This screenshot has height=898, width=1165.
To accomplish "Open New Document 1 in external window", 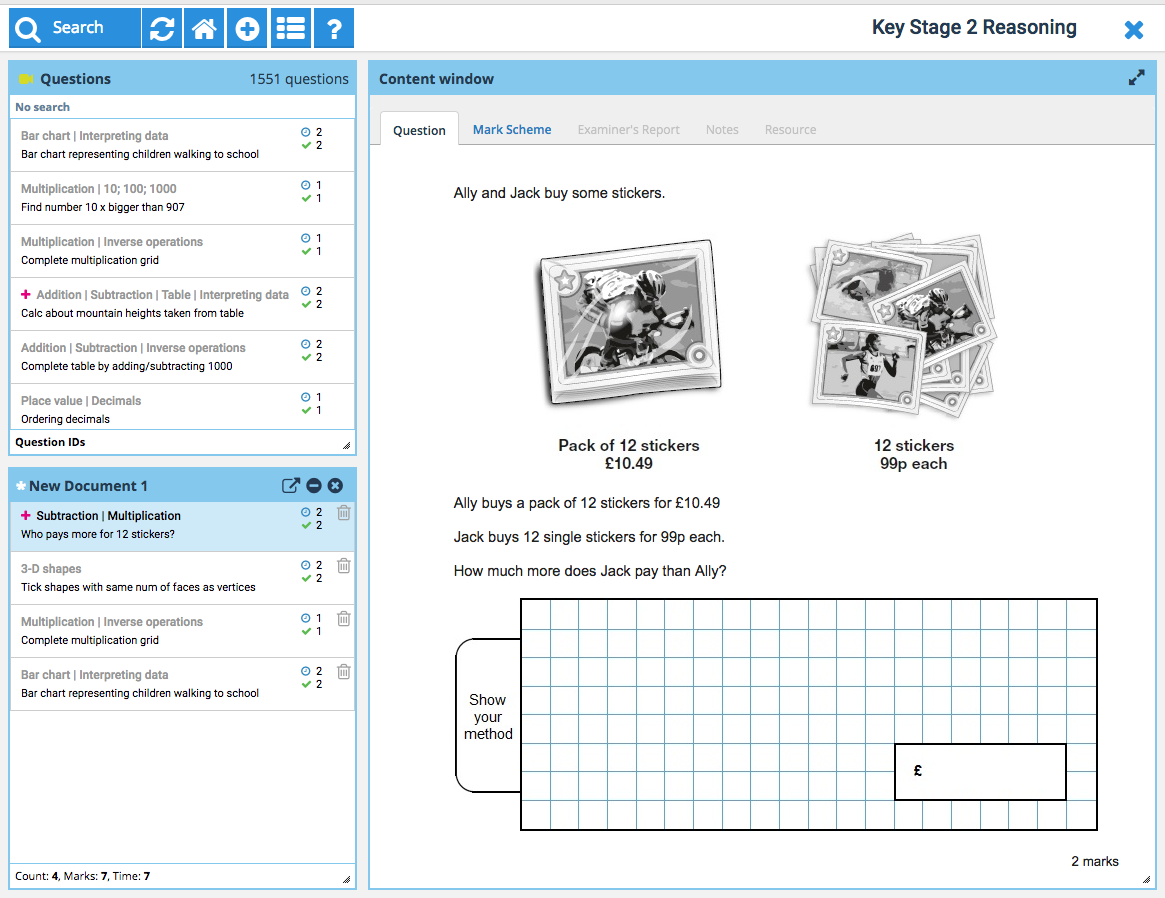I will (290, 486).
